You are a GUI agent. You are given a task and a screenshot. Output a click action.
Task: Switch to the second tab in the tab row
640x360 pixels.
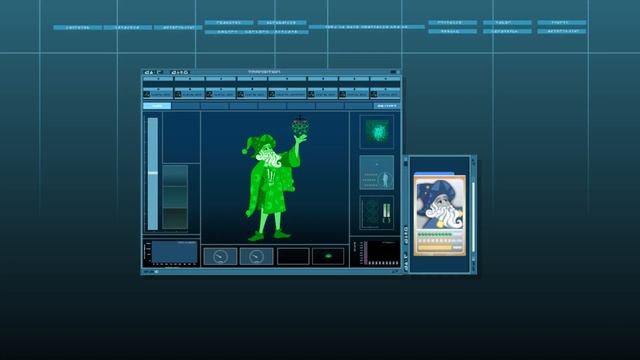[186, 106]
